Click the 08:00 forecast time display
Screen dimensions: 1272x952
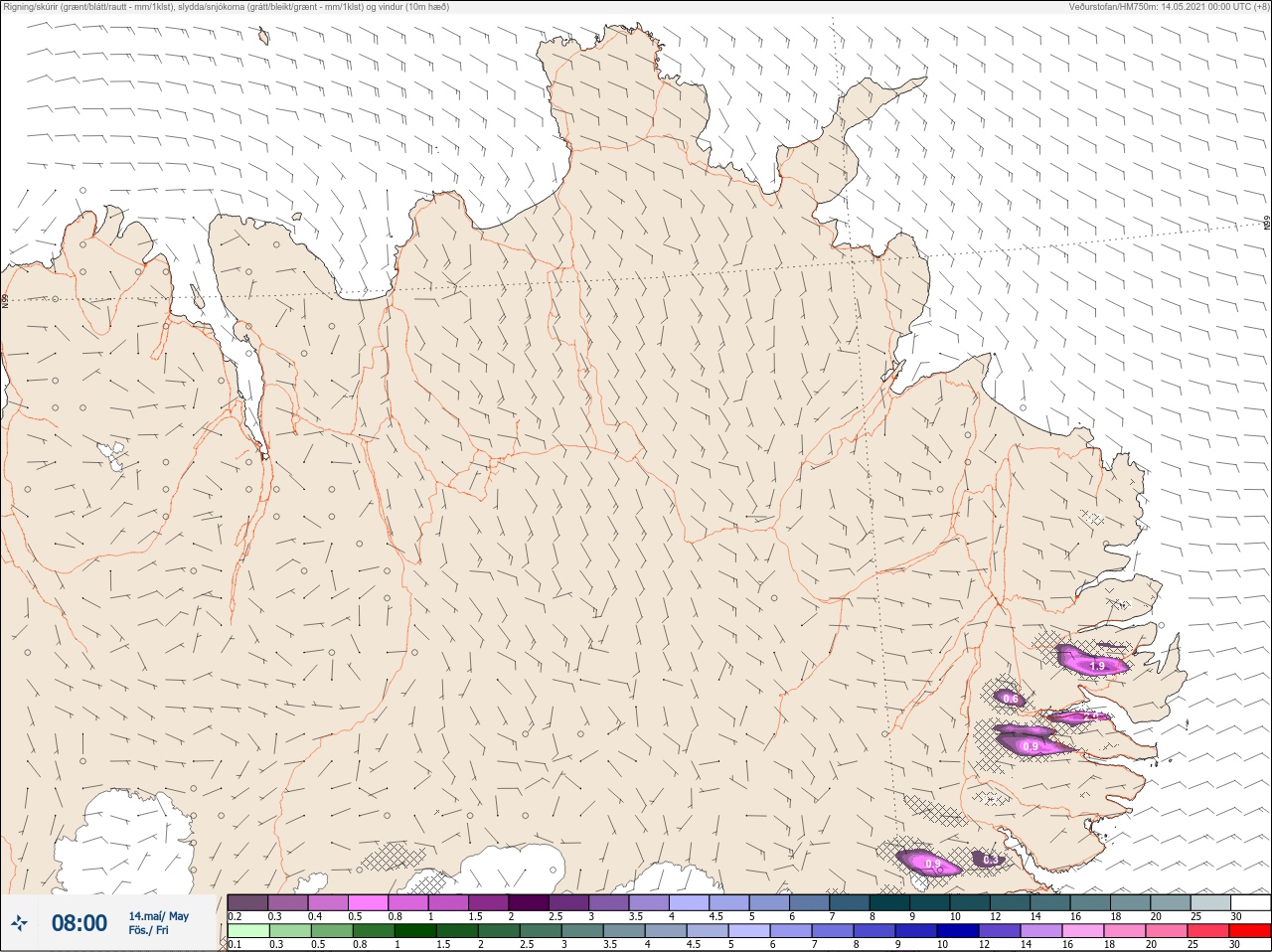tap(79, 923)
